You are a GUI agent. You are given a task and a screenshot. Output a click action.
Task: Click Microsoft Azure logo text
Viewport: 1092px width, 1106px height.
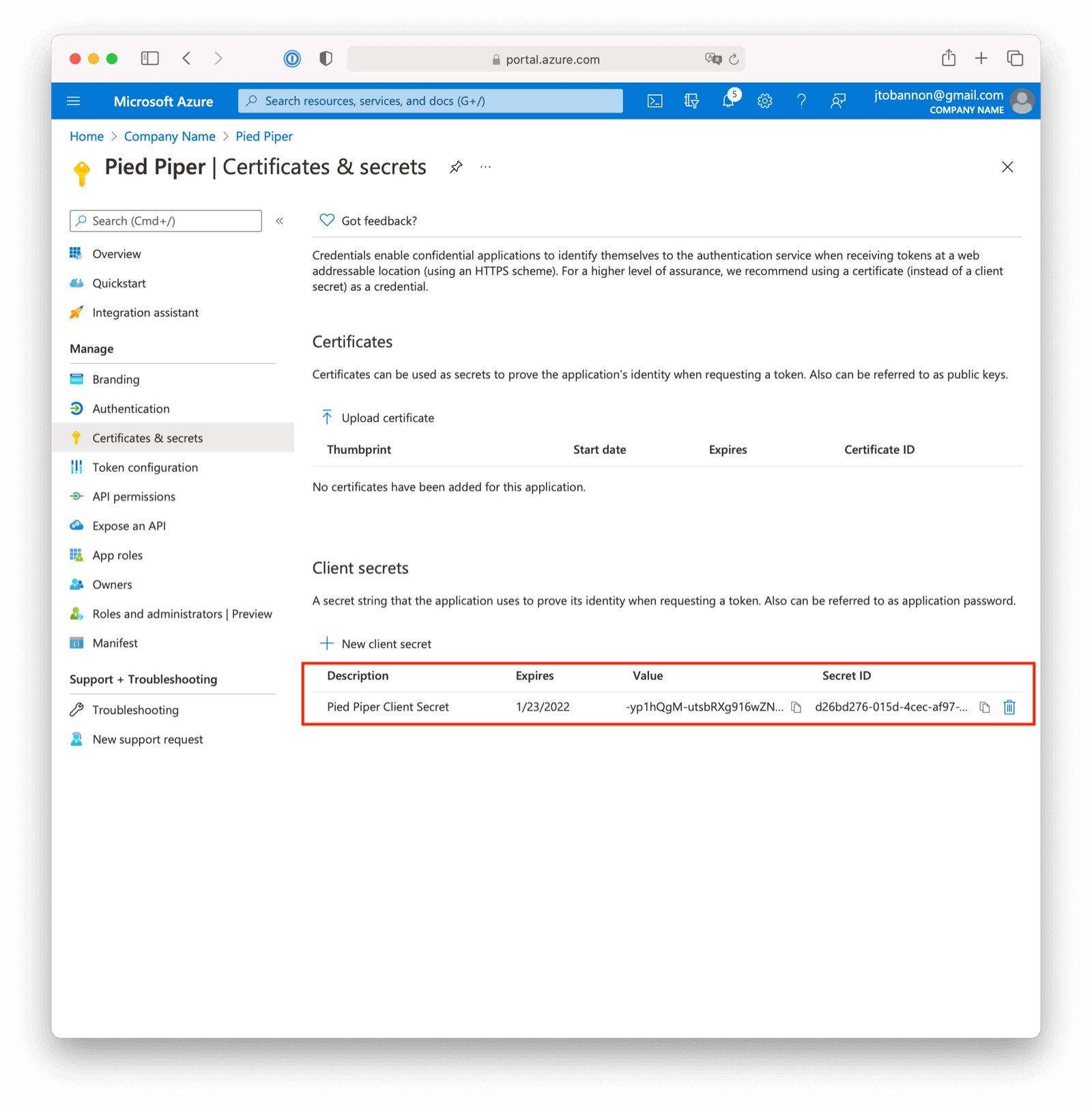(163, 101)
